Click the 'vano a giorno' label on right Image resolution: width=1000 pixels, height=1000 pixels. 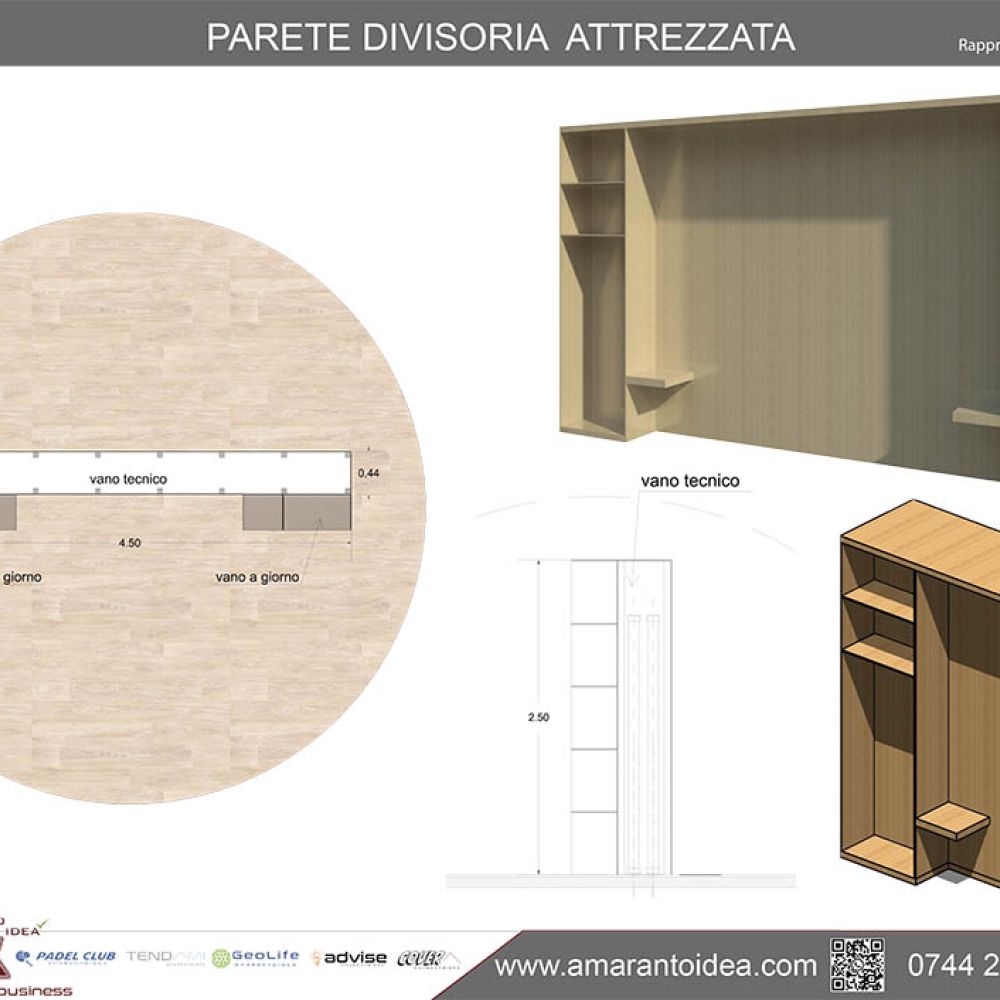(x=257, y=577)
